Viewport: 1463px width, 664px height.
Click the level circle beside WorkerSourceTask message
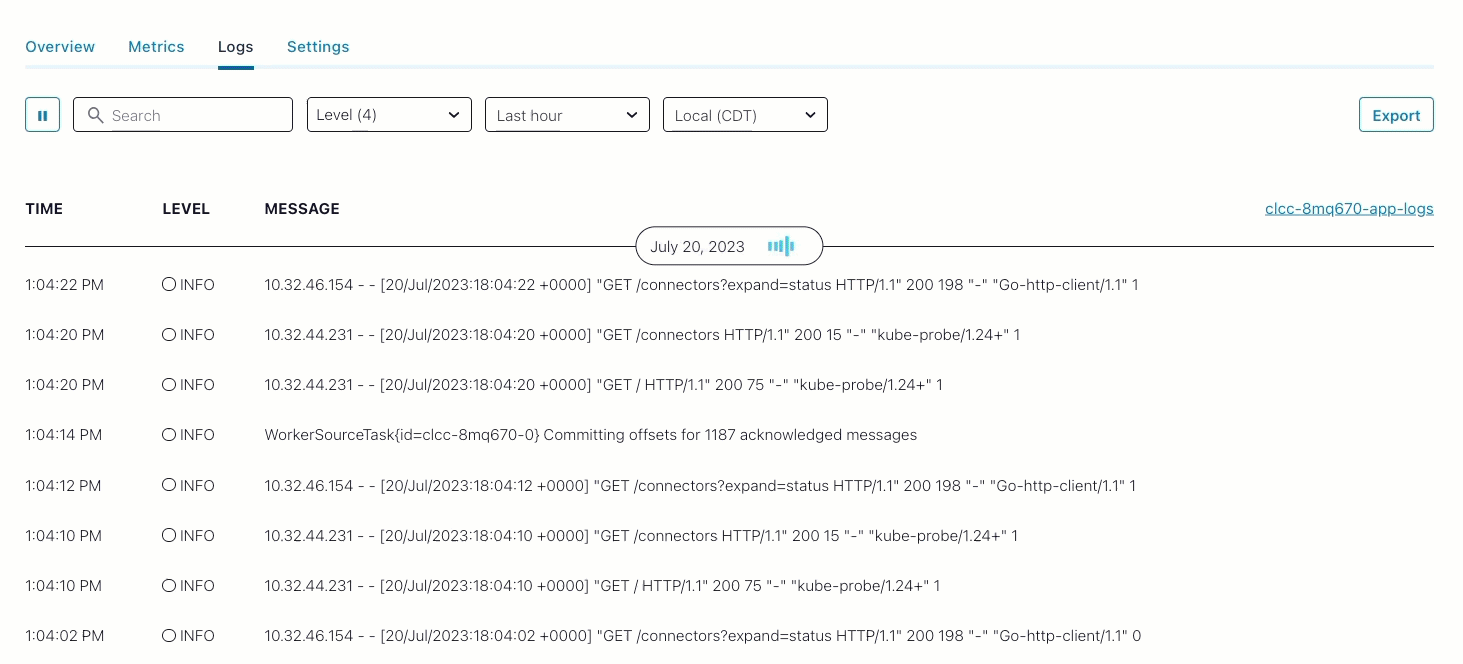click(x=168, y=434)
